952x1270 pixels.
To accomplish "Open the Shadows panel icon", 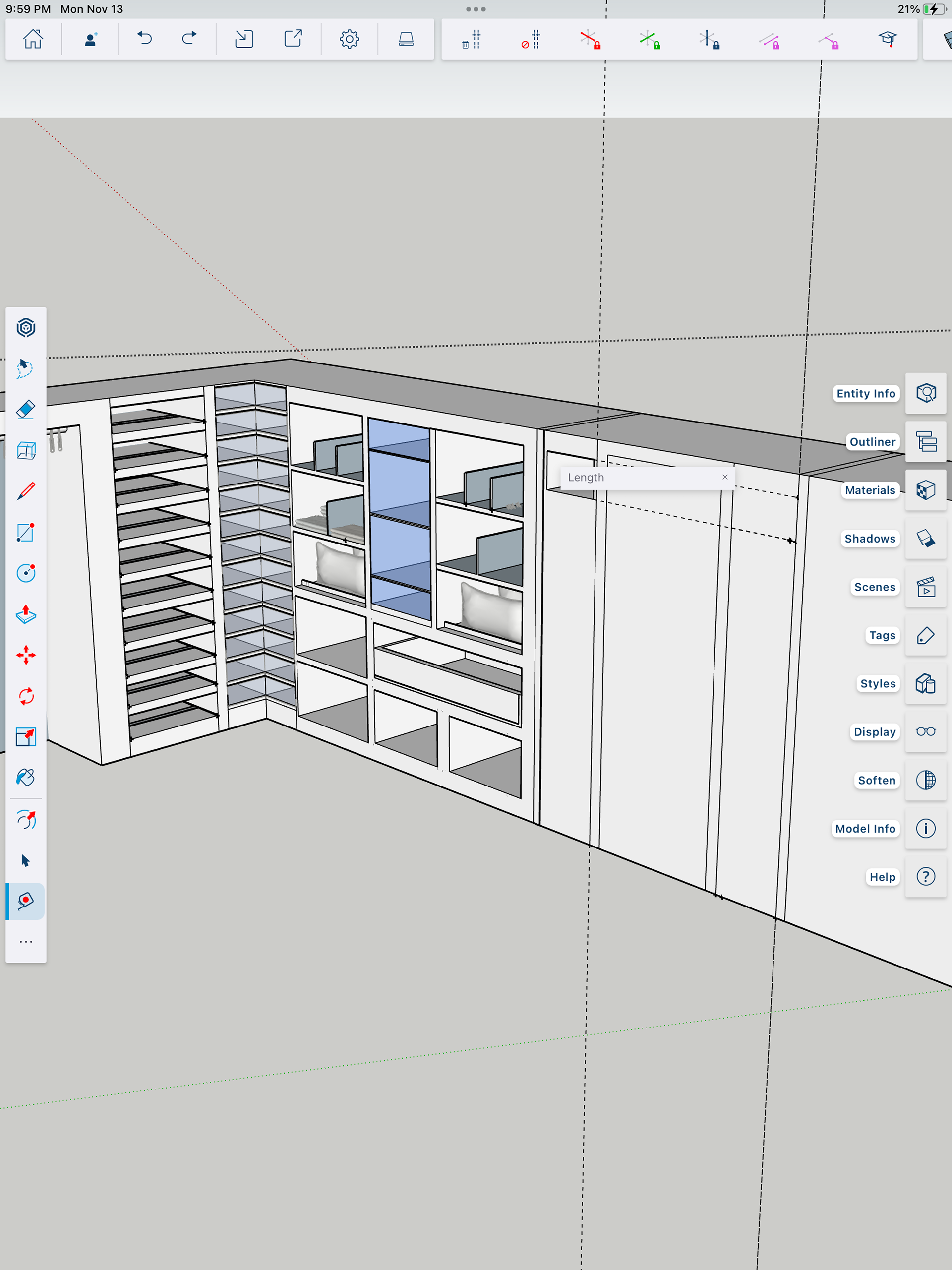I will (926, 539).
